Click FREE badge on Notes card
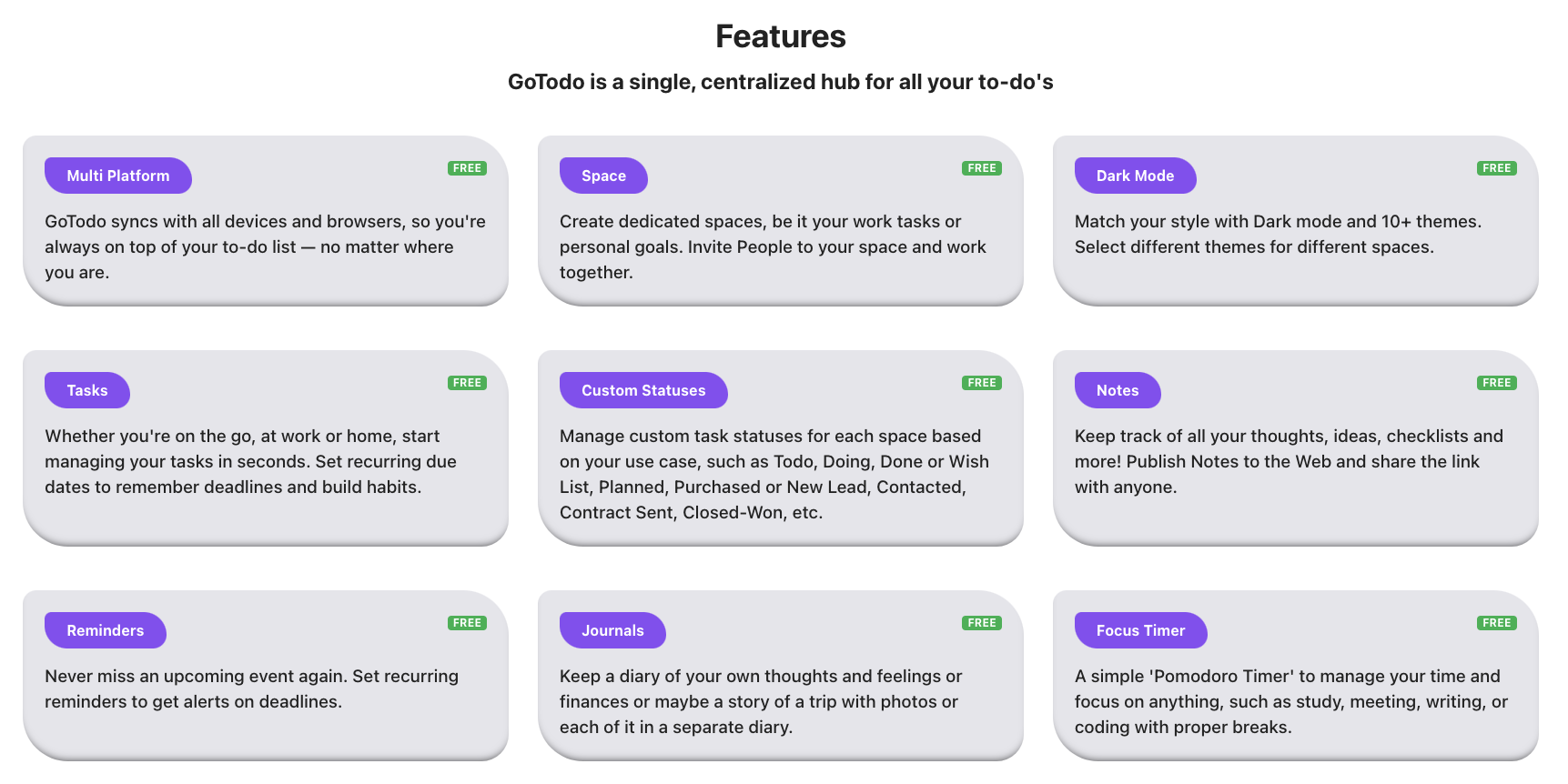This screenshot has height=784, width=1568. coord(1497,383)
